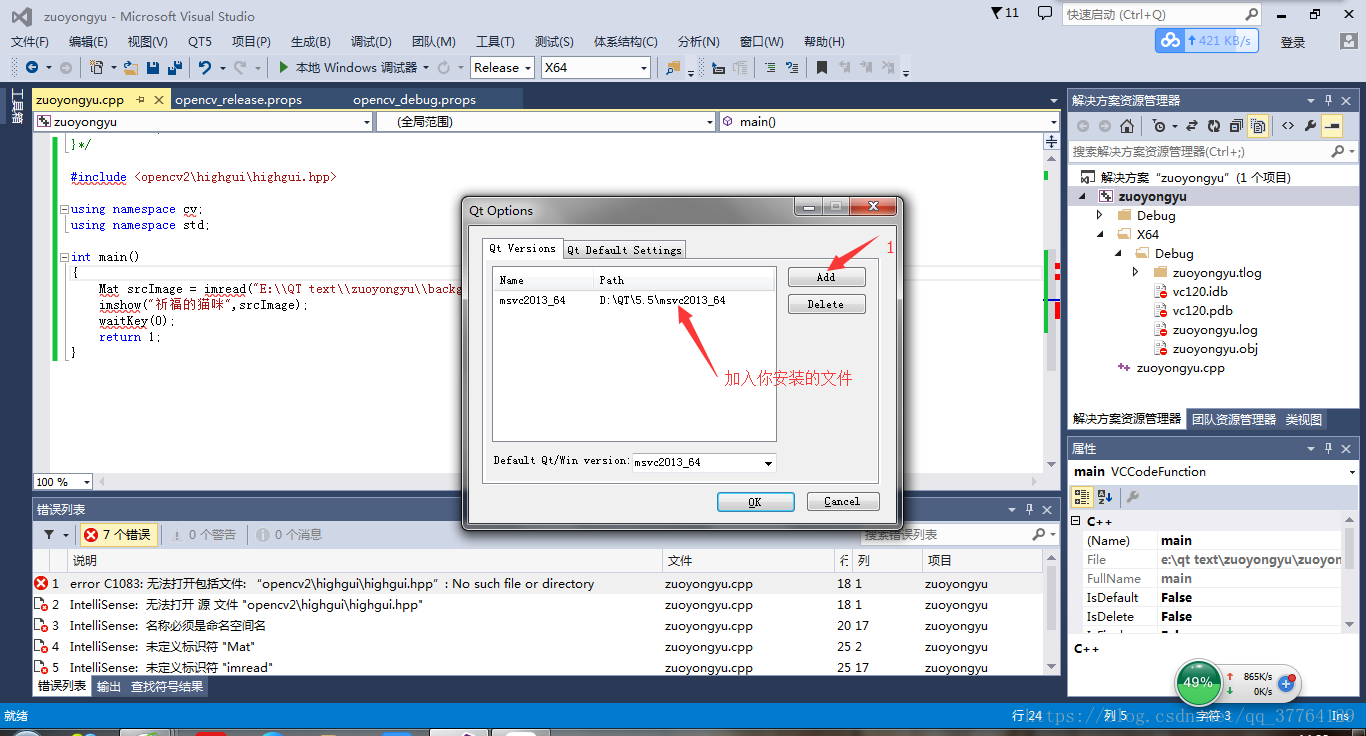Expand the zuoyongyu.tlog folder

click(x=1136, y=272)
